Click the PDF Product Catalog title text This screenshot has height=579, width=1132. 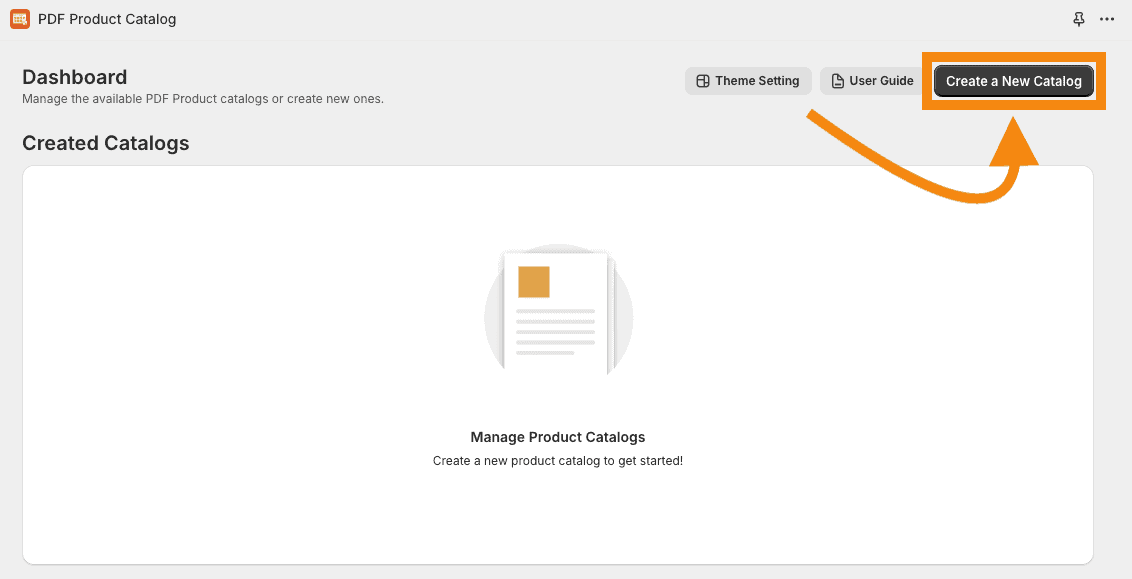[x=107, y=19]
